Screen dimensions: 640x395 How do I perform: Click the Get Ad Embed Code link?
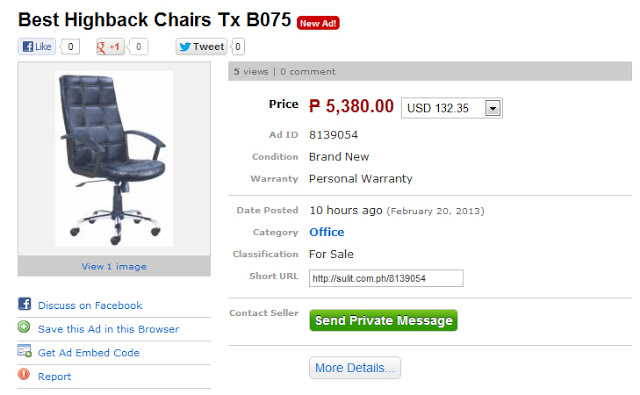(89, 353)
